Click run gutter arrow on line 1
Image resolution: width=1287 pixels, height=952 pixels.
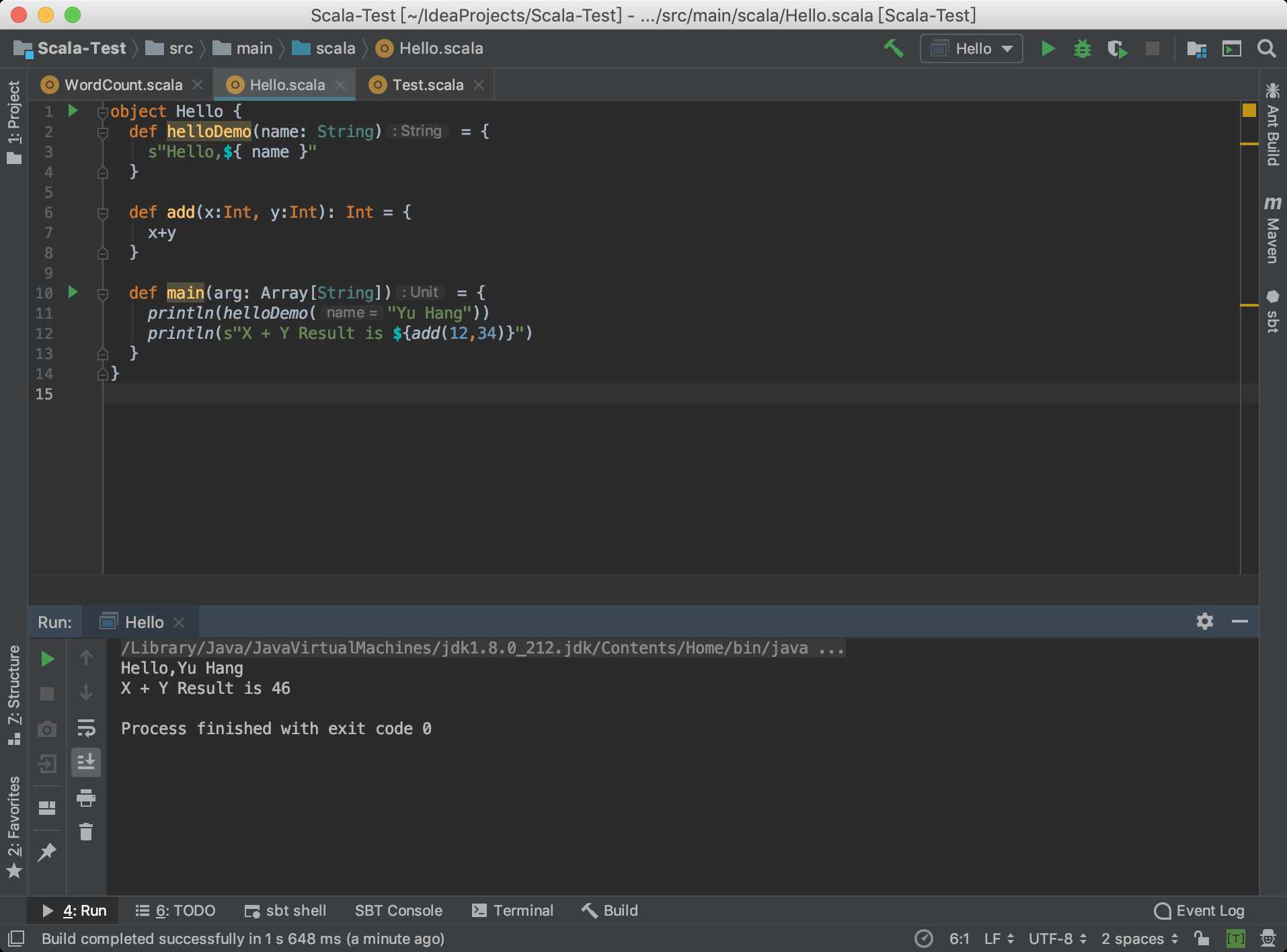point(73,110)
